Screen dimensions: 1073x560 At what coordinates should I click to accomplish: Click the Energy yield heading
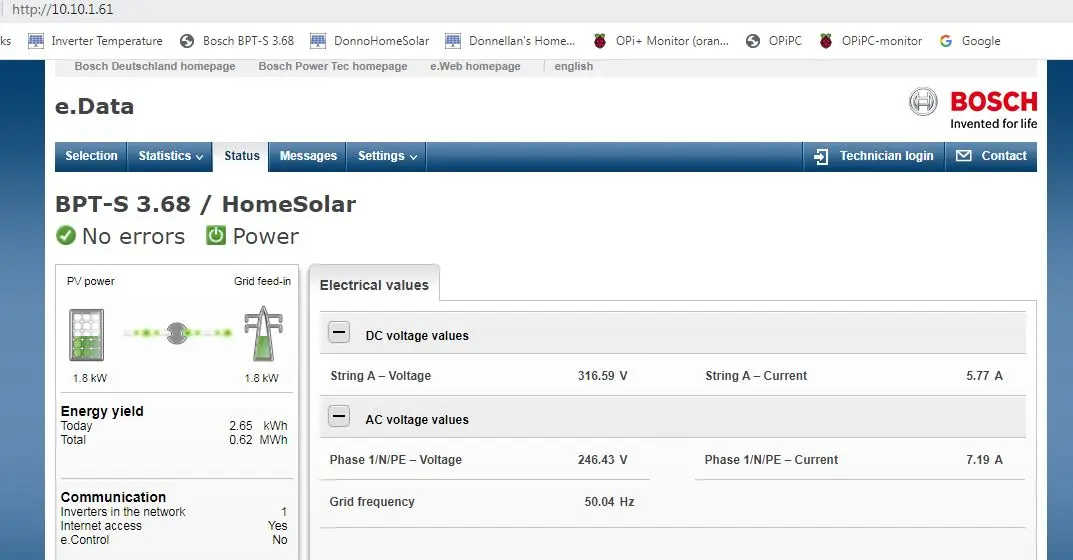click(x=102, y=411)
